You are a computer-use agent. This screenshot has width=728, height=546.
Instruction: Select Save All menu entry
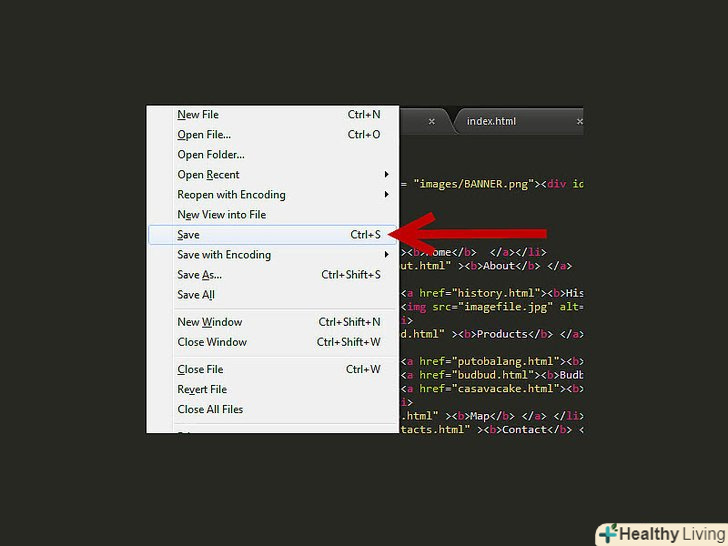coord(273,295)
